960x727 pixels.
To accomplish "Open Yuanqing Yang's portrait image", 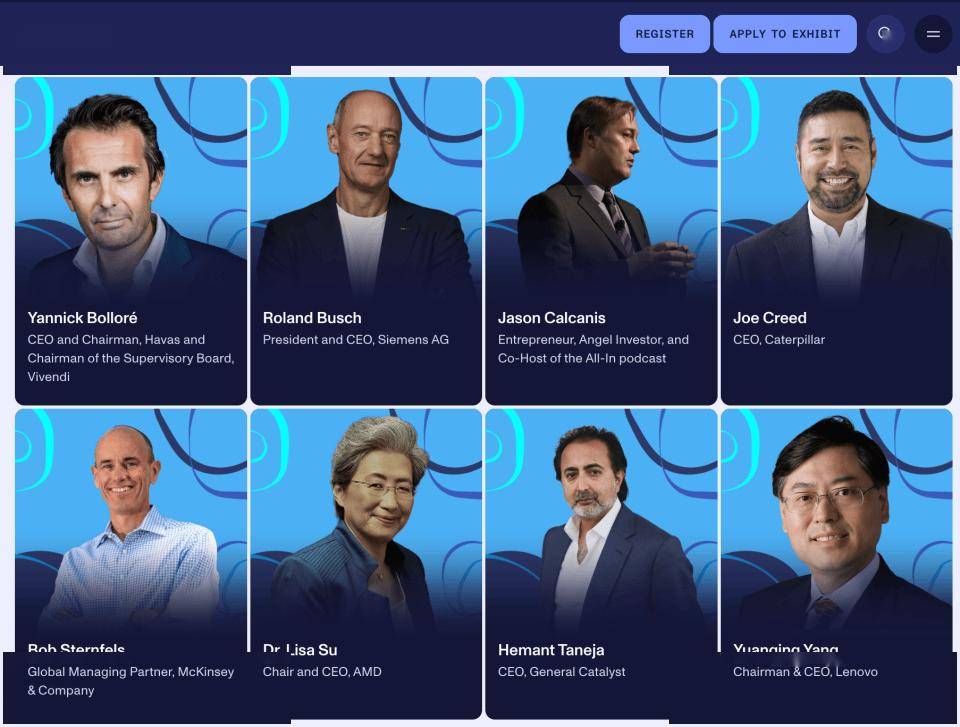I will (836, 521).
